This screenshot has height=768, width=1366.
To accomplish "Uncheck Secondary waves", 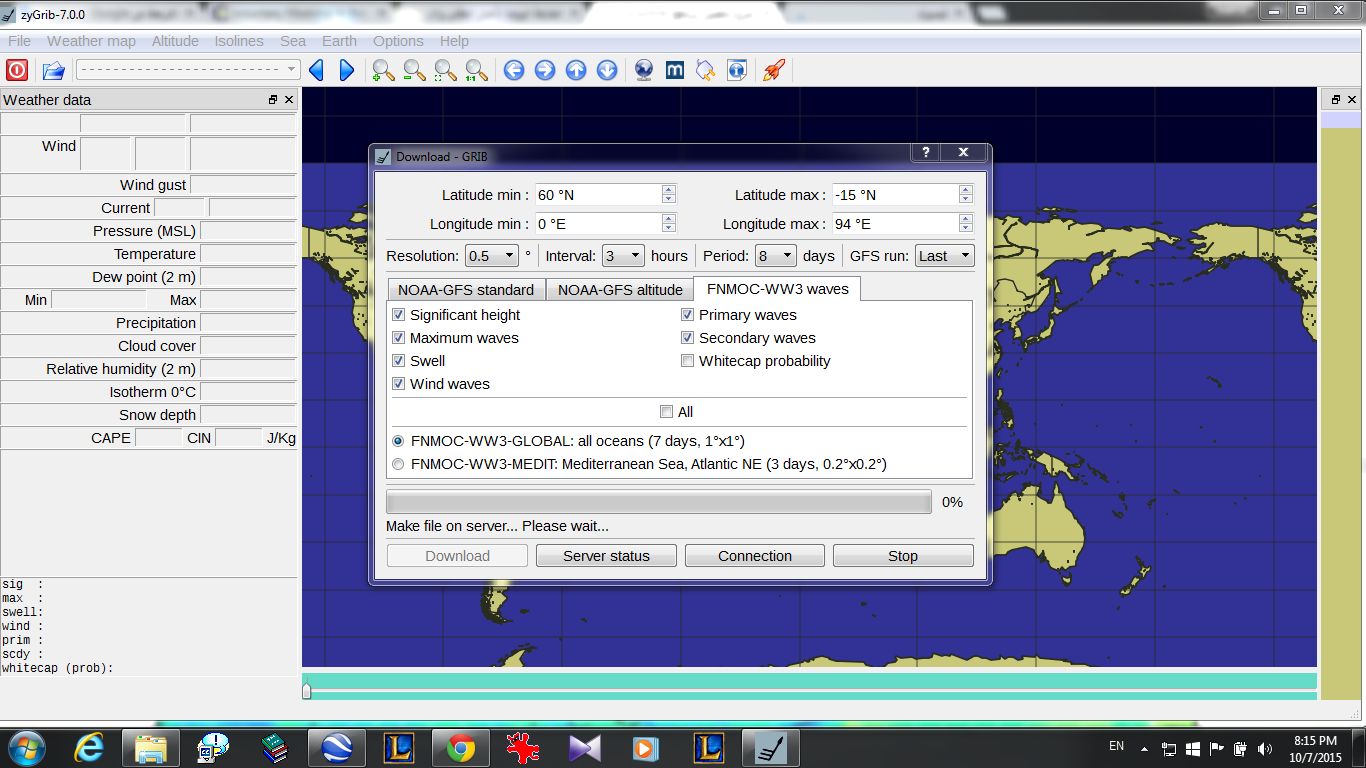I will [x=688, y=338].
